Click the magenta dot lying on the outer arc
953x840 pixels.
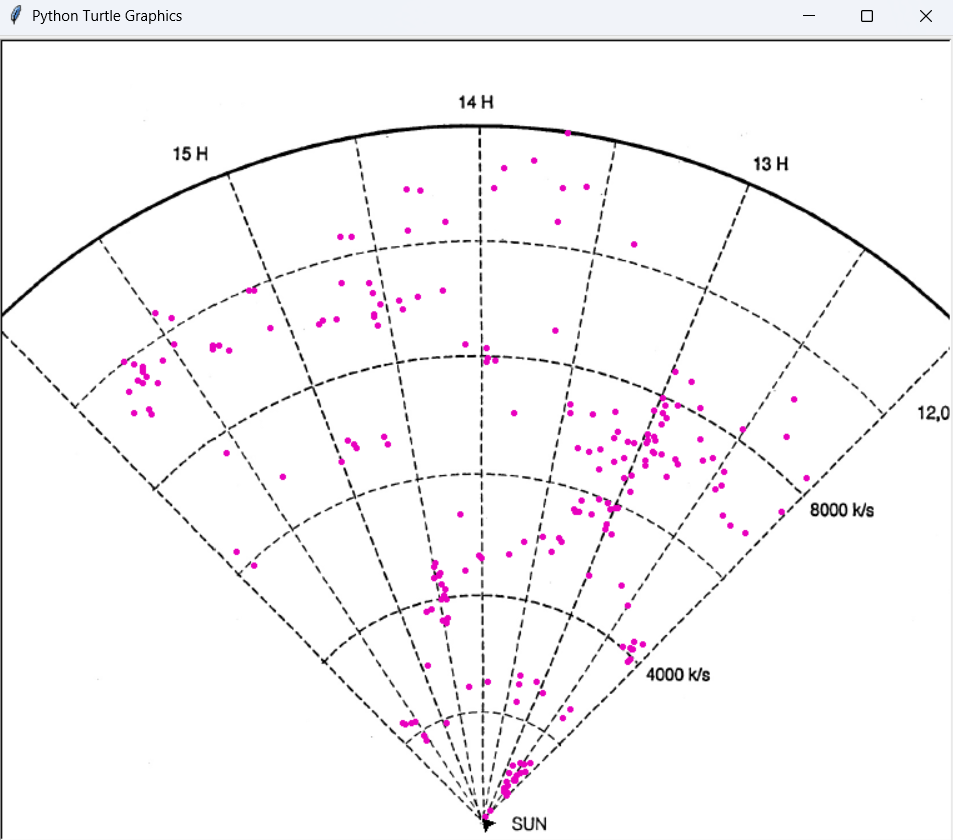[567, 133]
